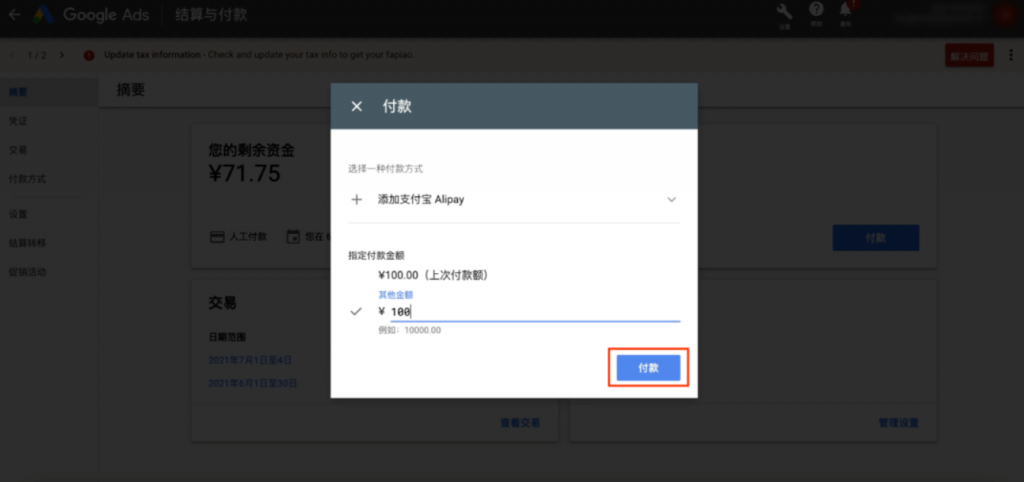Click the red alert icon before Update tax information

[x=89, y=56]
